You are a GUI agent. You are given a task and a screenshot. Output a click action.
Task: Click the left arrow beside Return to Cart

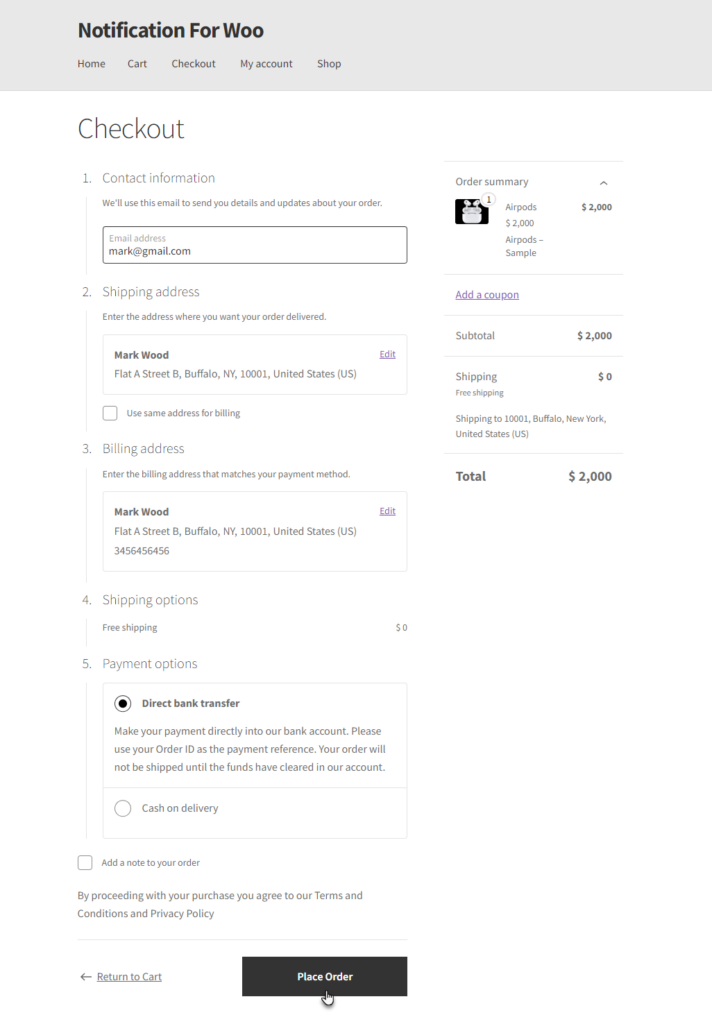tap(86, 977)
